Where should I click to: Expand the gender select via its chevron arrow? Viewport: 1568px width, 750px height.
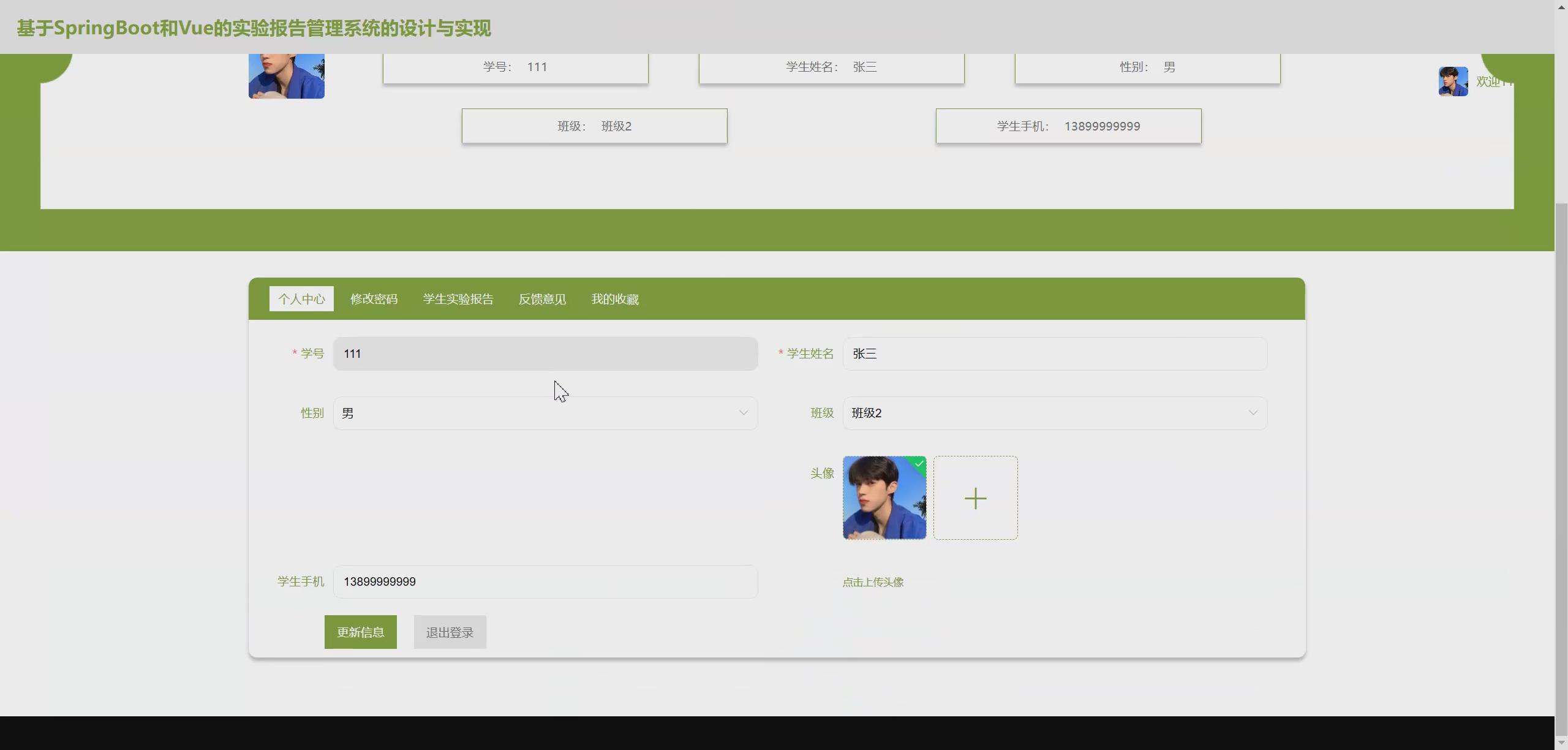tap(743, 412)
